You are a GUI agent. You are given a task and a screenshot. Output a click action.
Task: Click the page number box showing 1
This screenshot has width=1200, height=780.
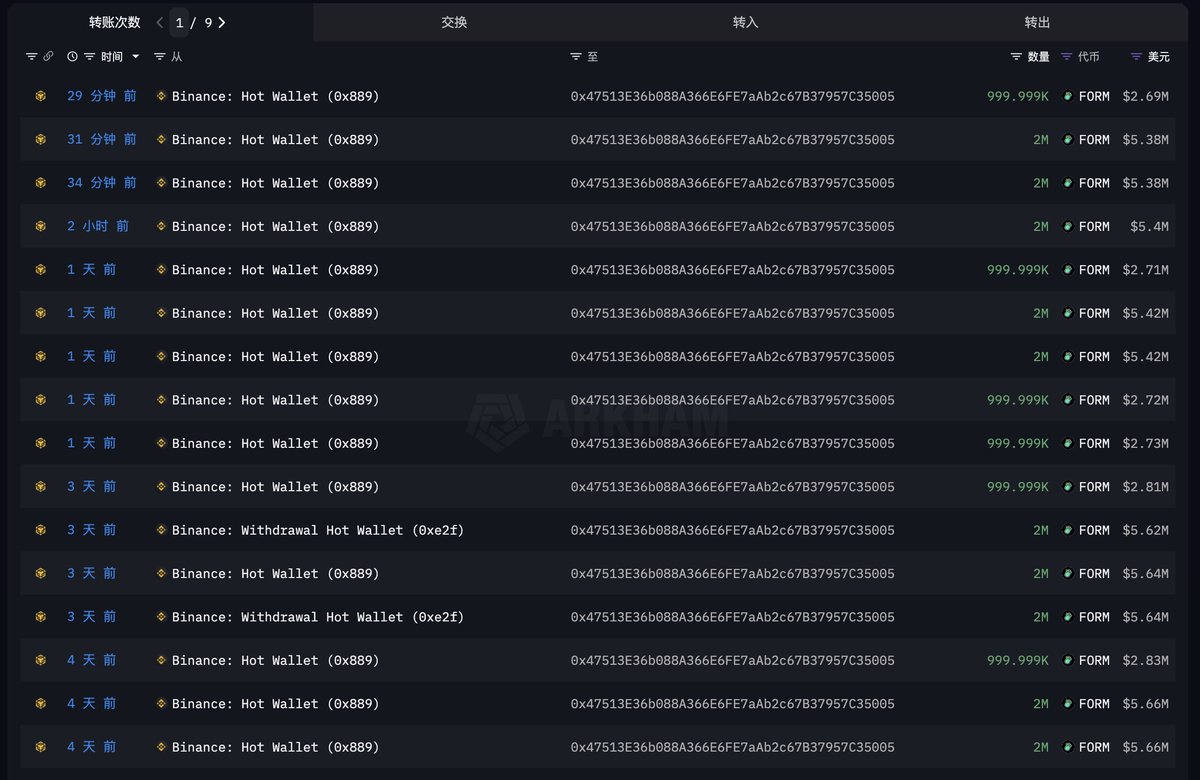pos(179,22)
